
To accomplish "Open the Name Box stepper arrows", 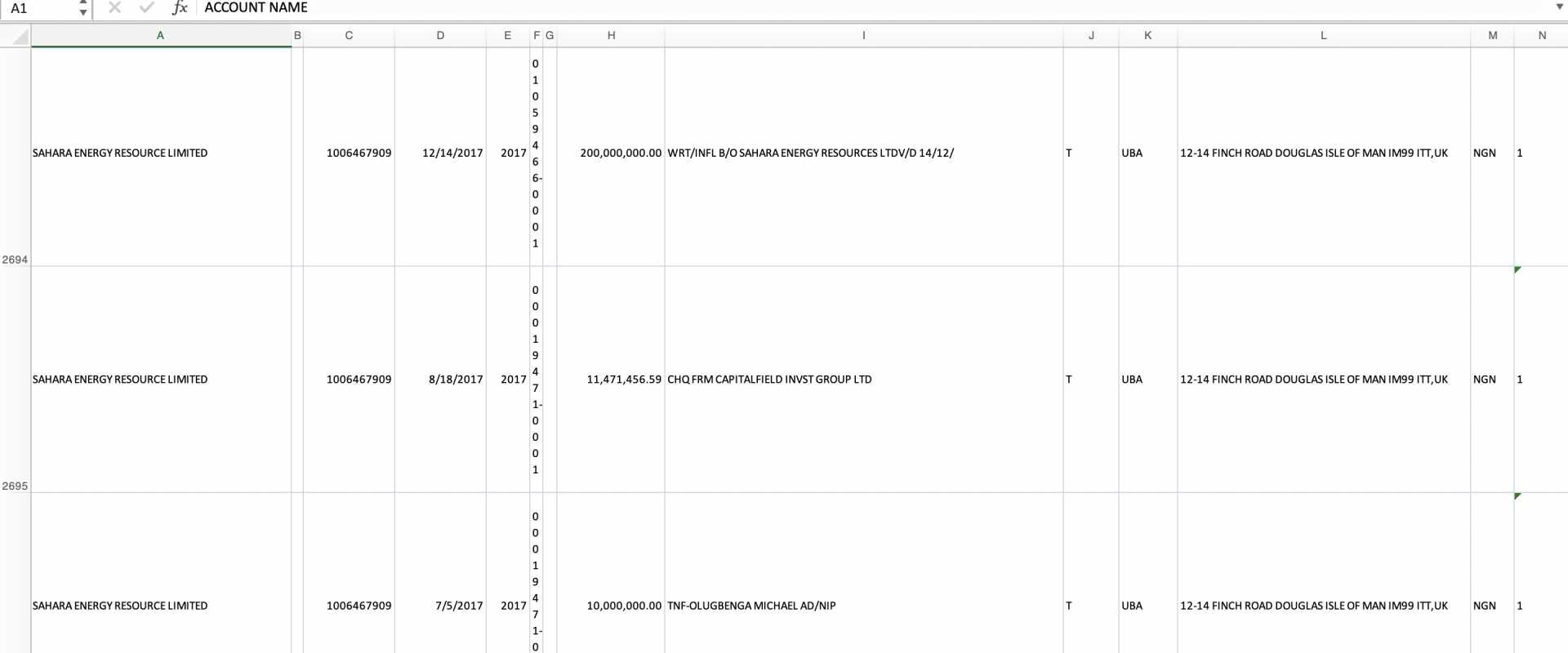I will pos(82,8).
